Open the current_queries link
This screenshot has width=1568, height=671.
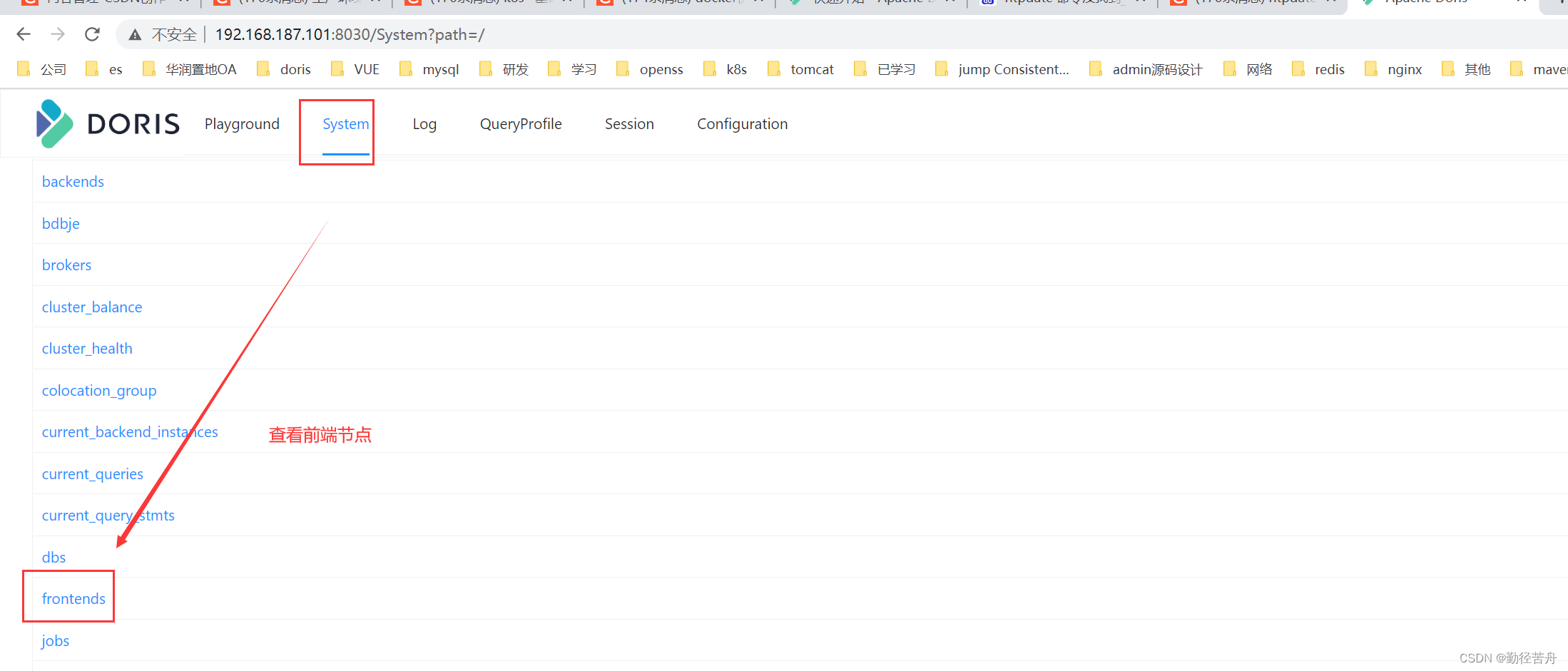tap(93, 474)
